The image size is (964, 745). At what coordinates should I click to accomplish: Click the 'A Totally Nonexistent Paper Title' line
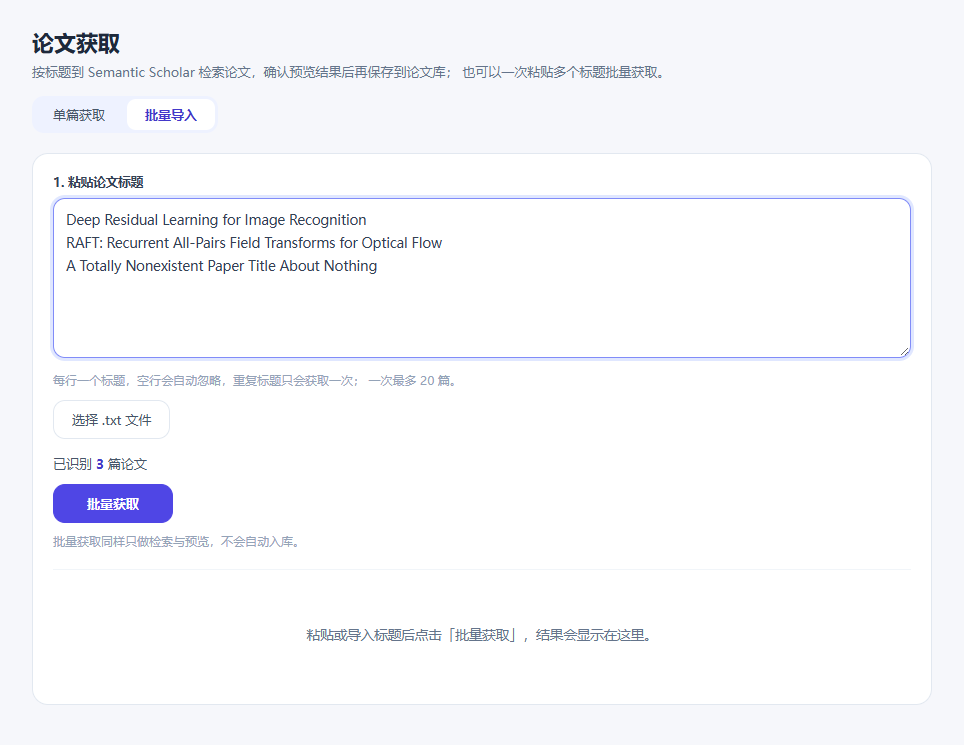[221, 266]
